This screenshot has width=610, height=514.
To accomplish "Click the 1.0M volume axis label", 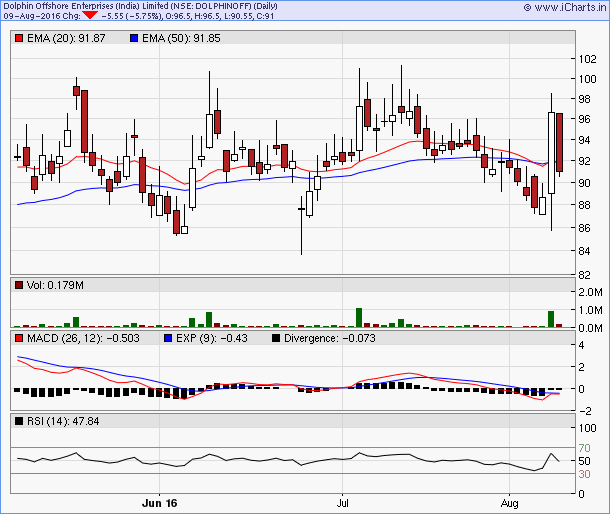I will (x=591, y=310).
